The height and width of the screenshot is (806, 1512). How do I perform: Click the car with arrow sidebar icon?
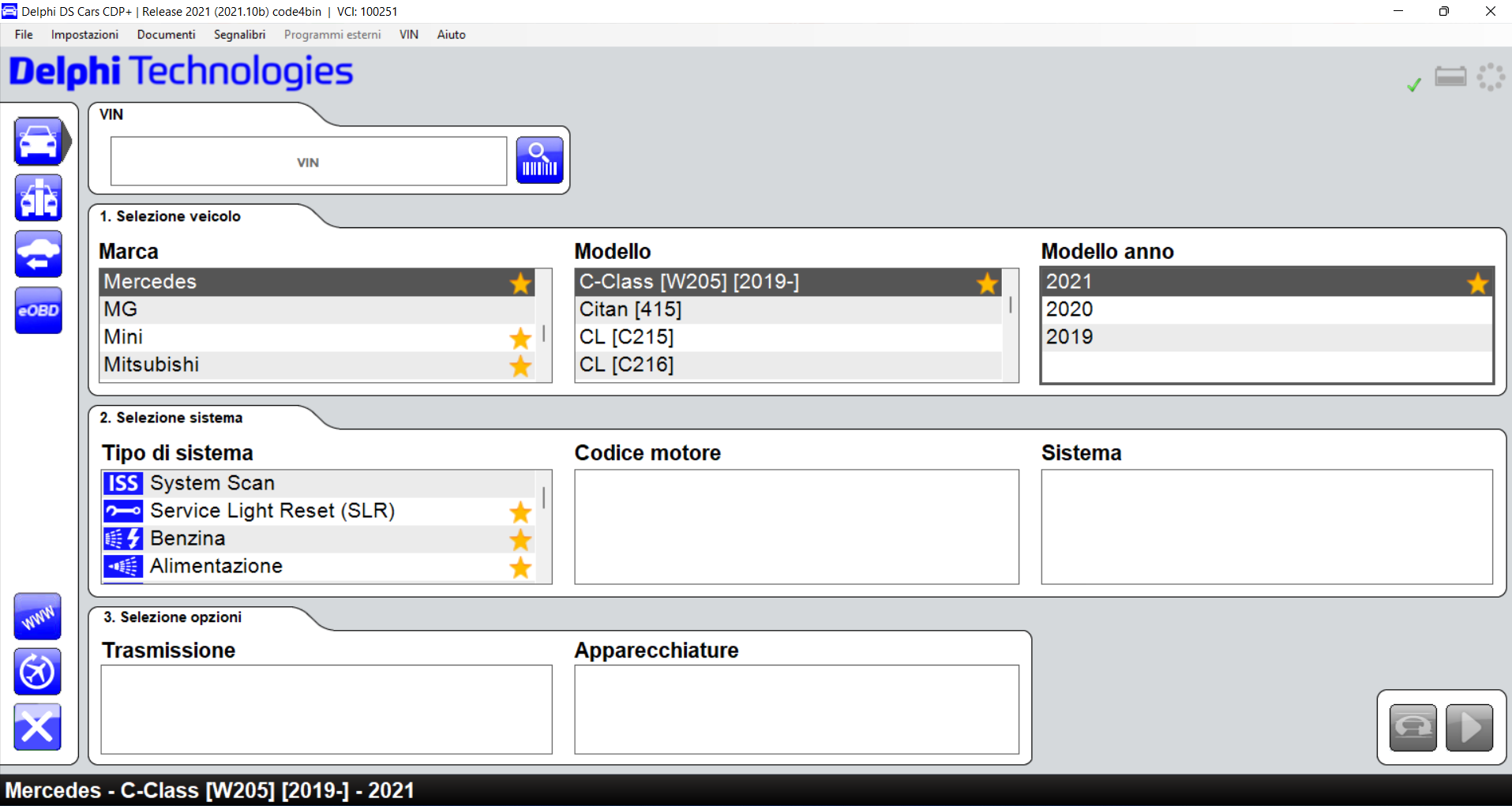(38, 254)
